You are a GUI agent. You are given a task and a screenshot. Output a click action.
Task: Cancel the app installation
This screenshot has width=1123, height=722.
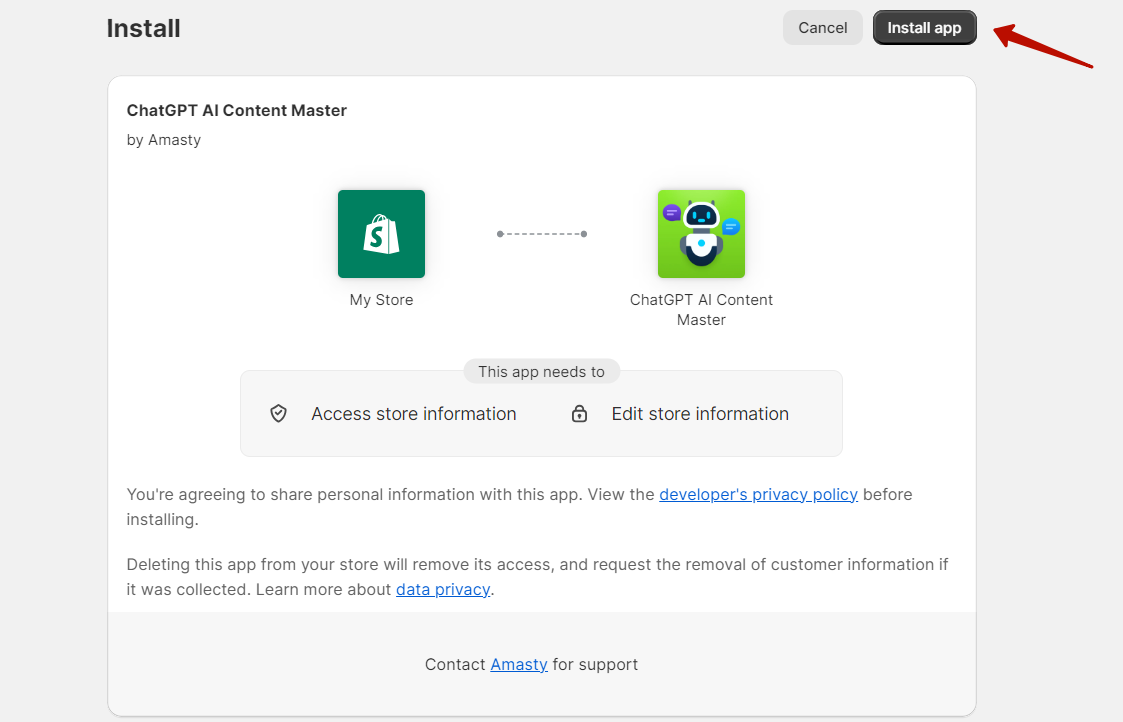(x=822, y=28)
